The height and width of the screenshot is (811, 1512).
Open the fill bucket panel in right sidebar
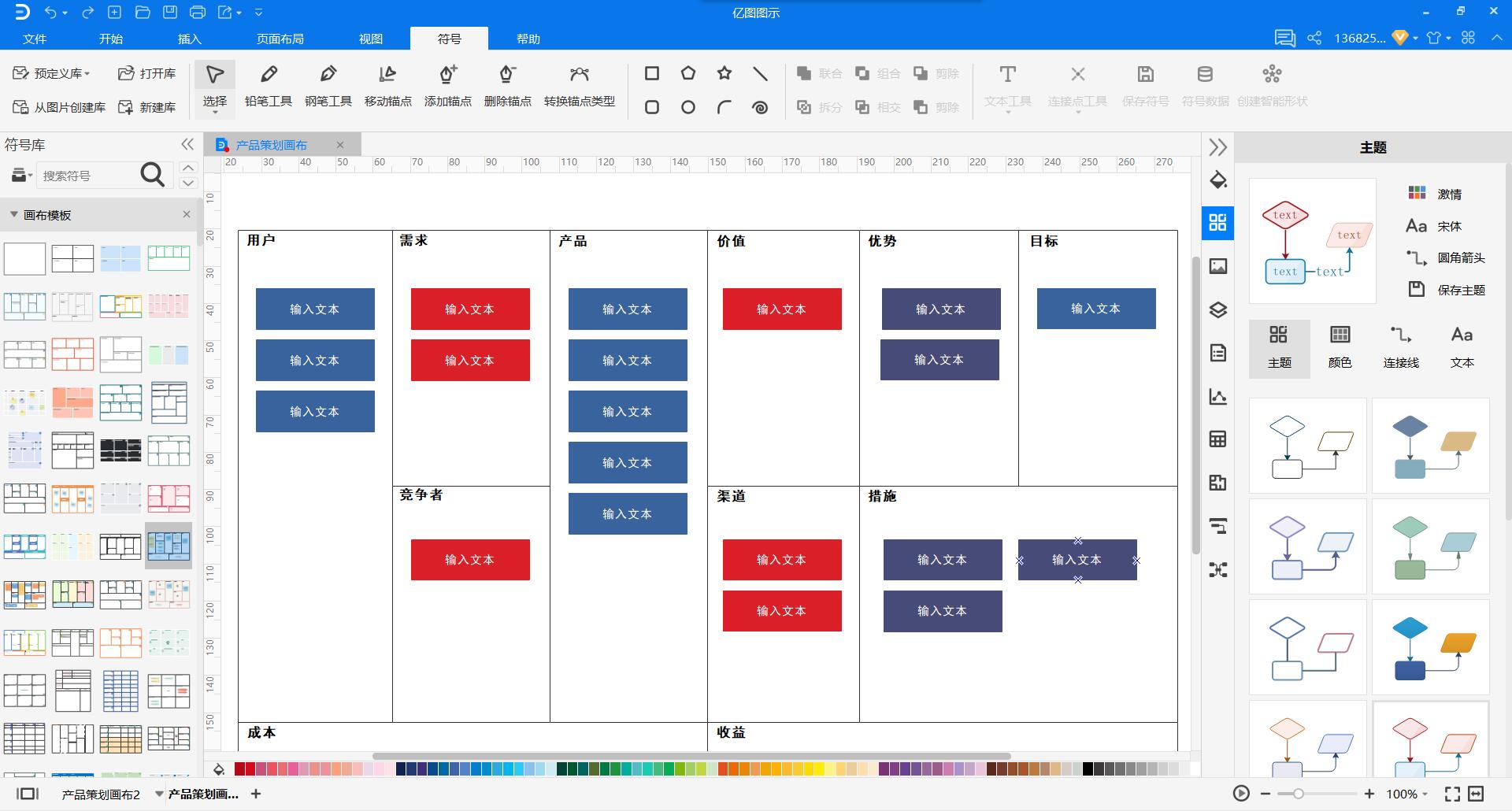1218,180
